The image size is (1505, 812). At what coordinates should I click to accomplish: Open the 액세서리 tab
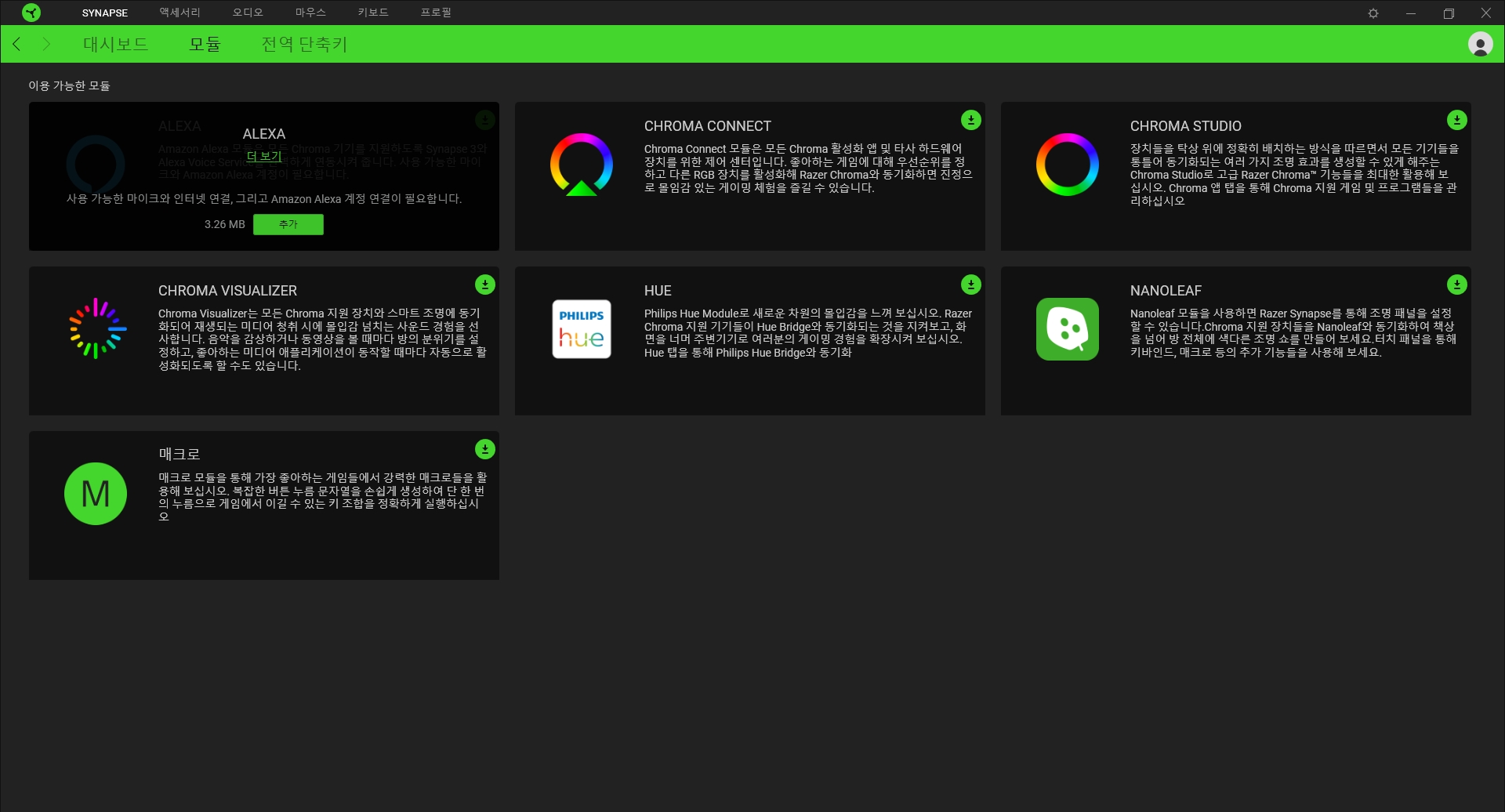tap(180, 13)
